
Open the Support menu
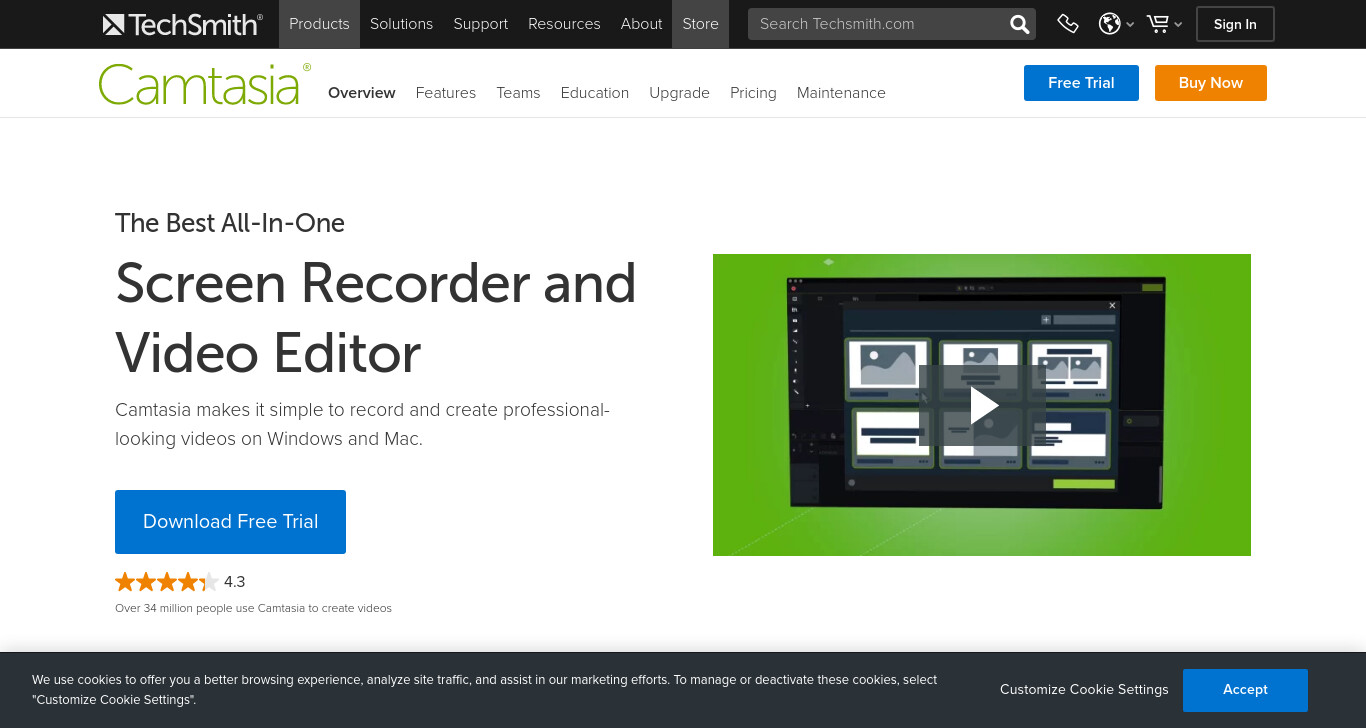(480, 24)
